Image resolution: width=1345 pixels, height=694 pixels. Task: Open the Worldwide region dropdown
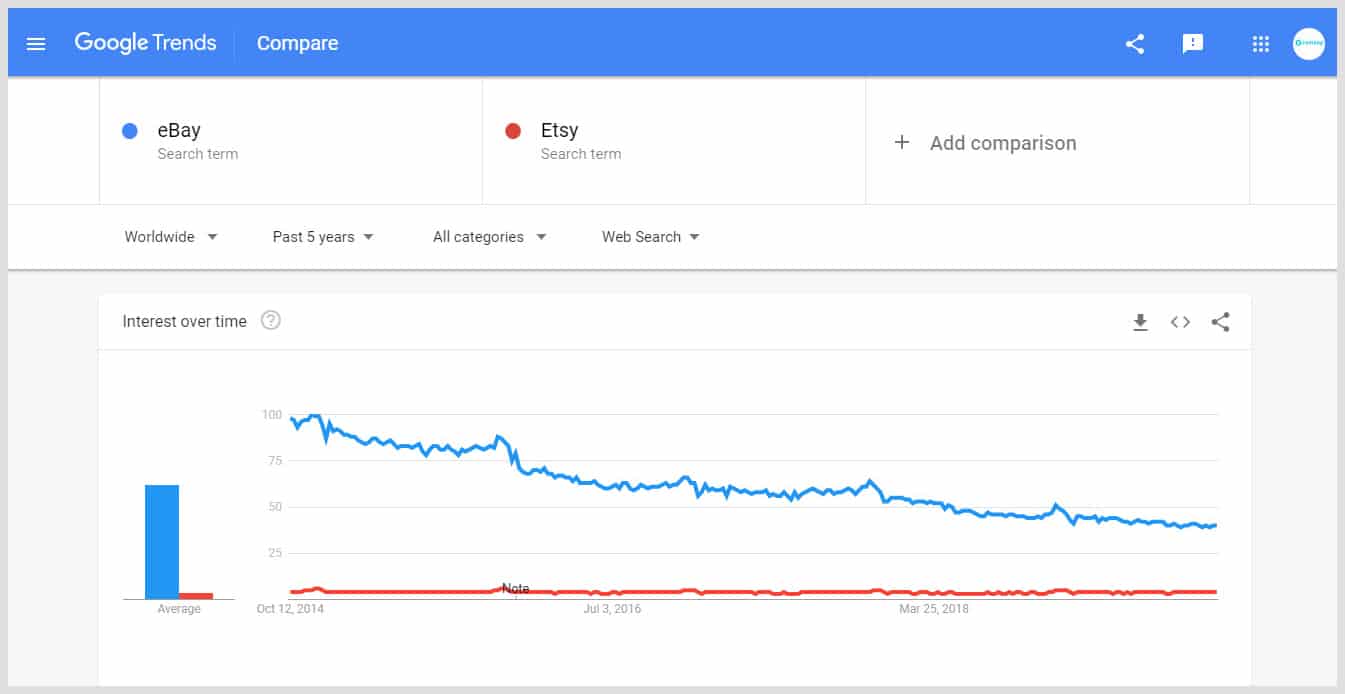click(170, 236)
